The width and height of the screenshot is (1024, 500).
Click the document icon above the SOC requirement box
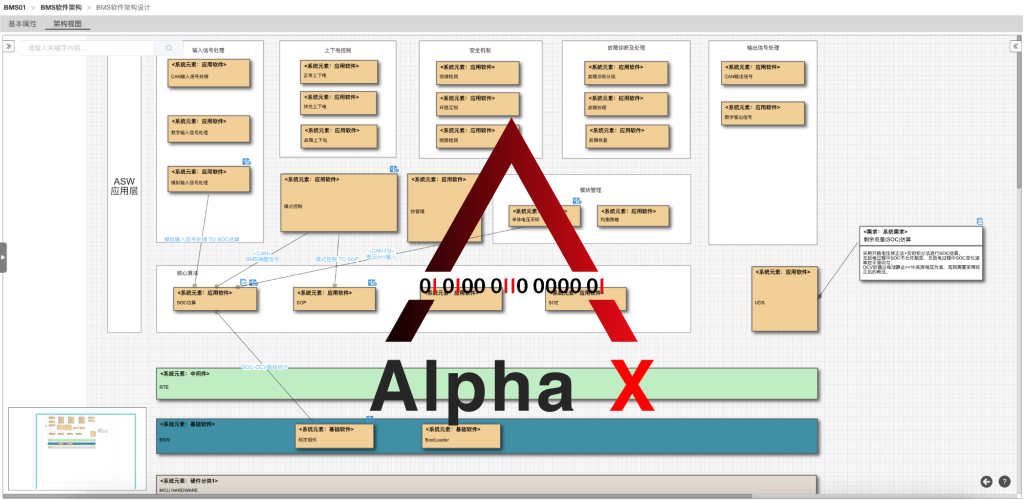pyautogui.click(x=980, y=221)
